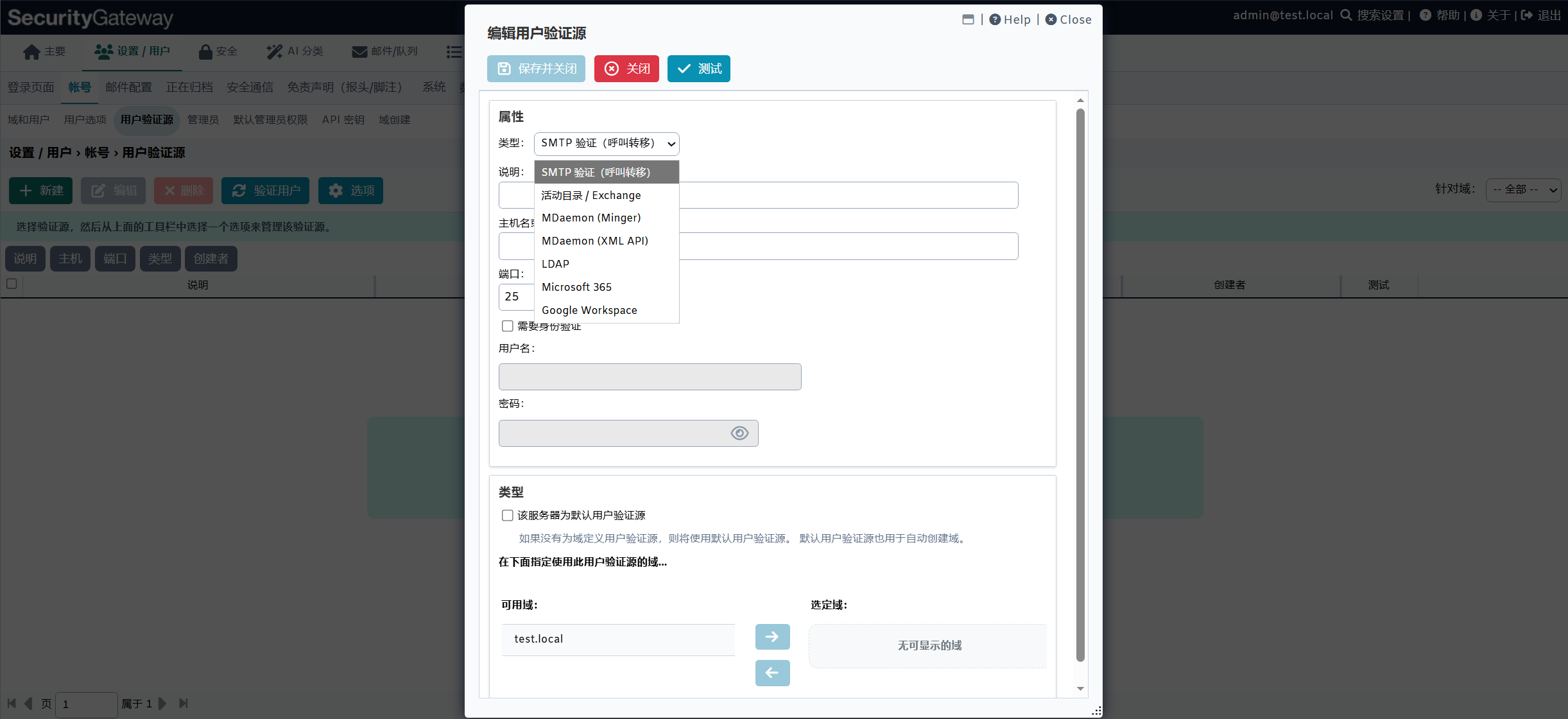Pick Microsoft 365 option
Screen dimensions: 1568x719
click(607, 288)
